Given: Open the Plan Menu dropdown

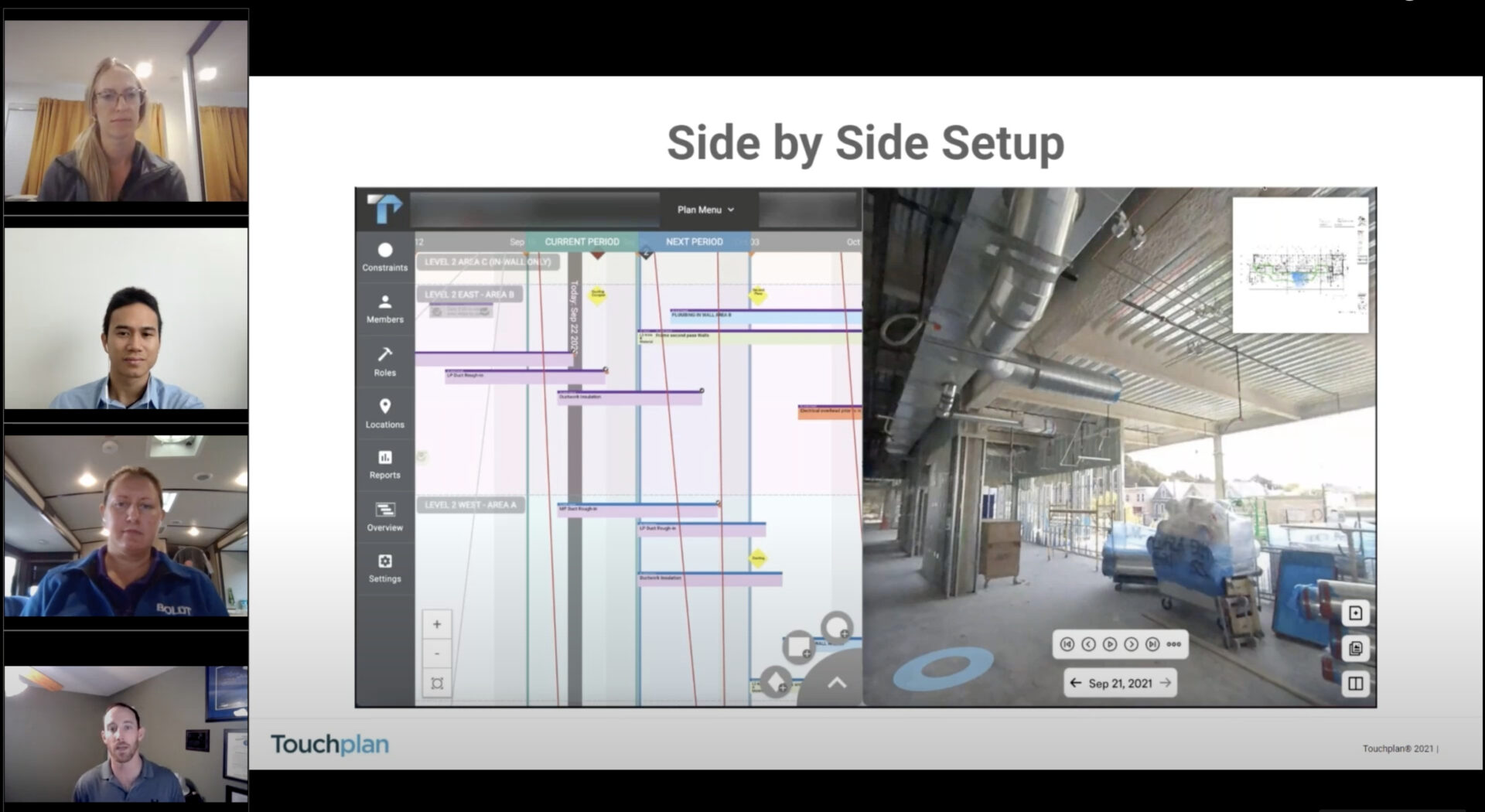Looking at the screenshot, I should [x=705, y=210].
